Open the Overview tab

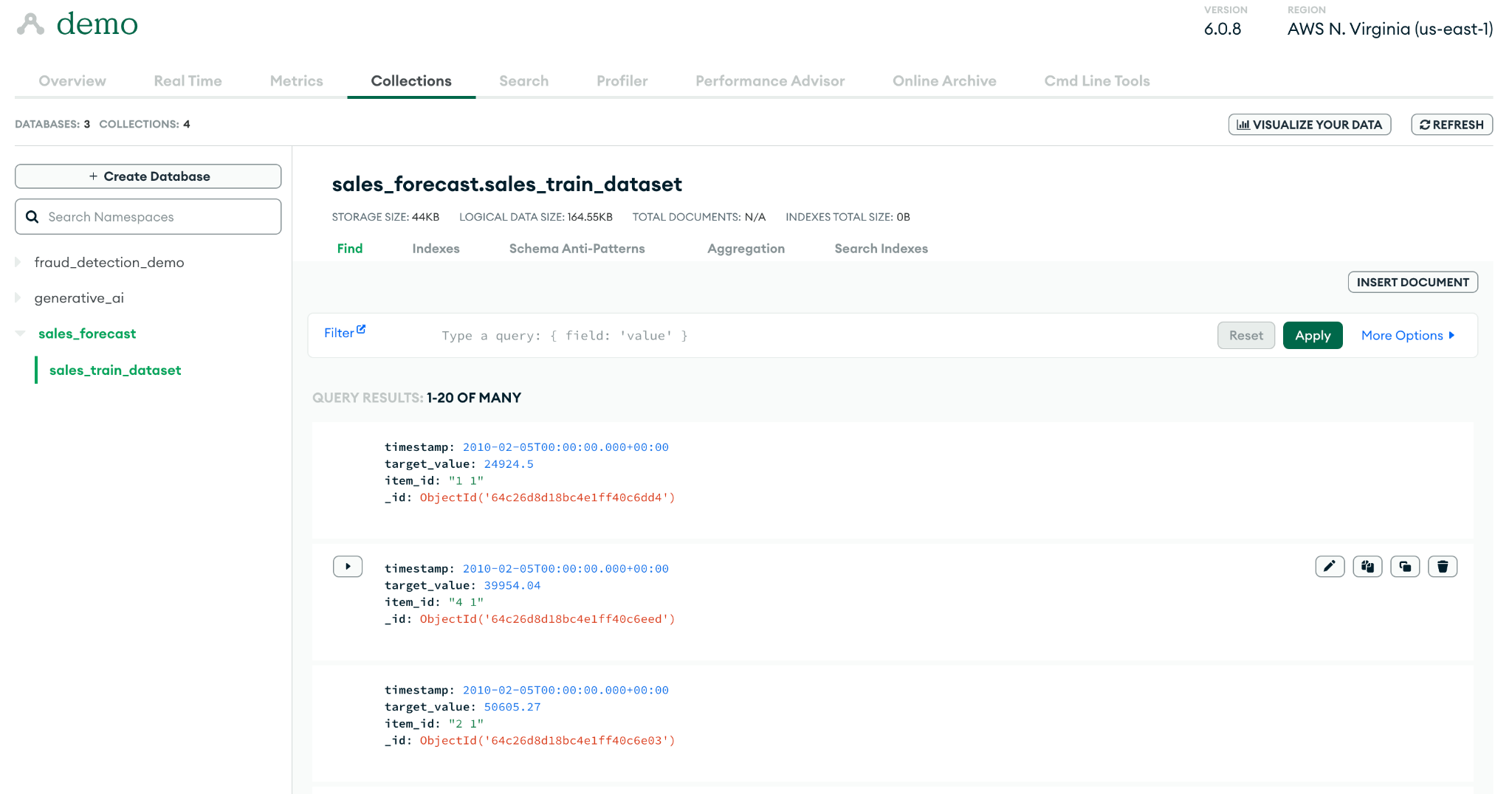point(72,81)
